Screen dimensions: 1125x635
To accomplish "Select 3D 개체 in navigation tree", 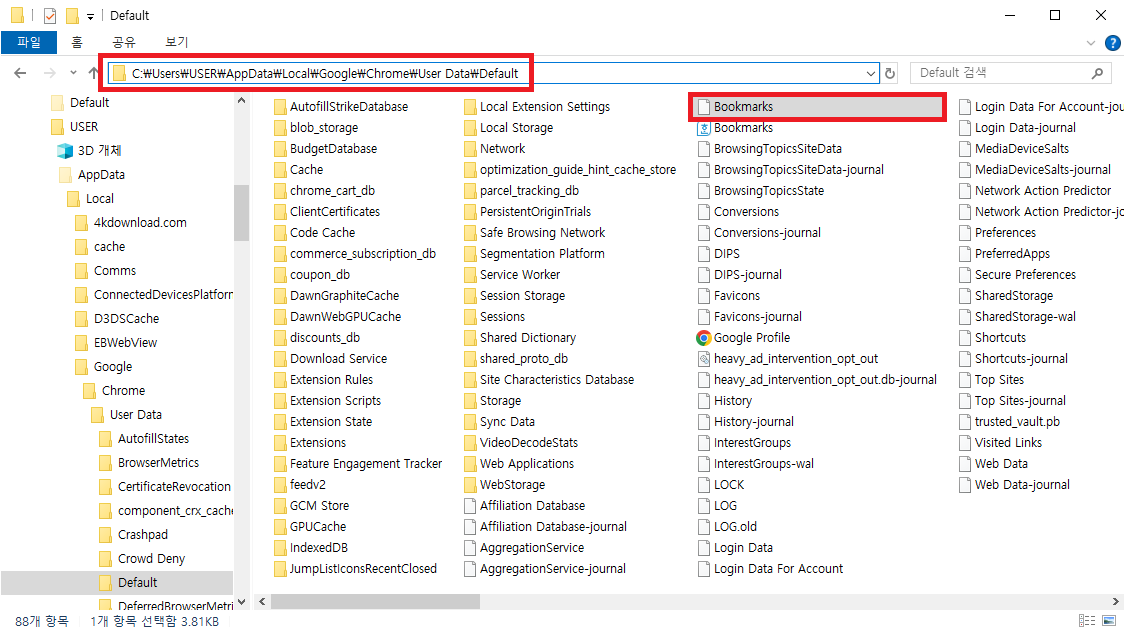I will pos(100,151).
